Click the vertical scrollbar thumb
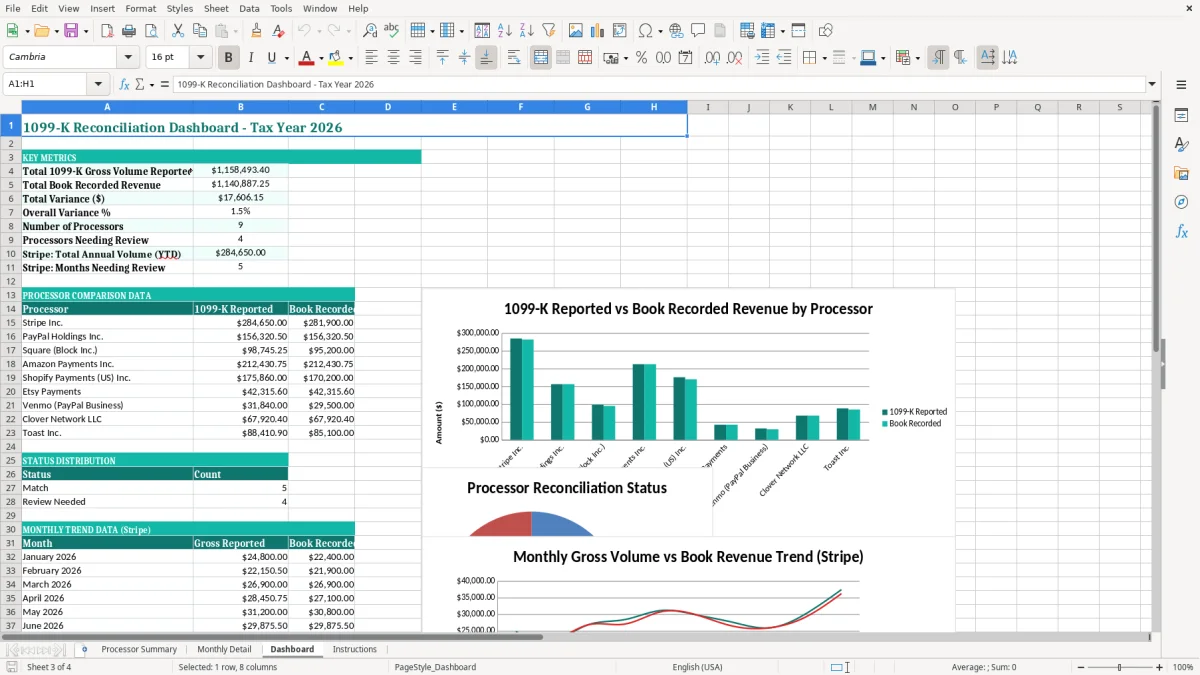The width and height of the screenshot is (1200, 675). click(x=1157, y=230)
